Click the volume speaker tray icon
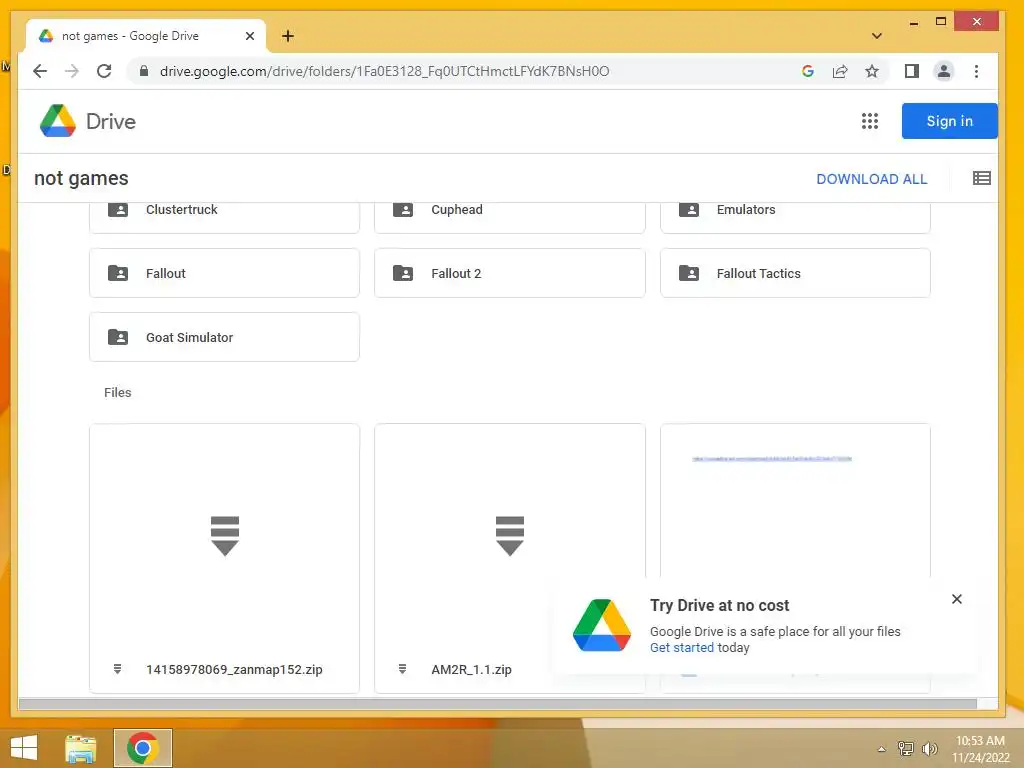Screen dimensions: 1024x768 click(x=929, y=748)
